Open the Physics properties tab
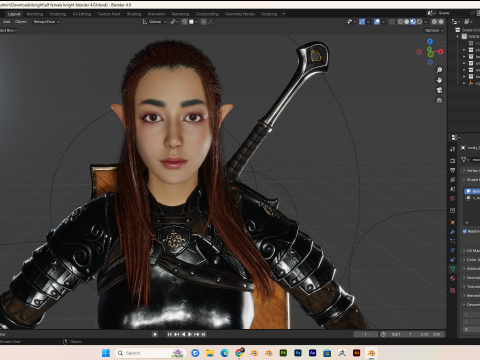Screen dimensions: 480x360 [x=452, y=250]
